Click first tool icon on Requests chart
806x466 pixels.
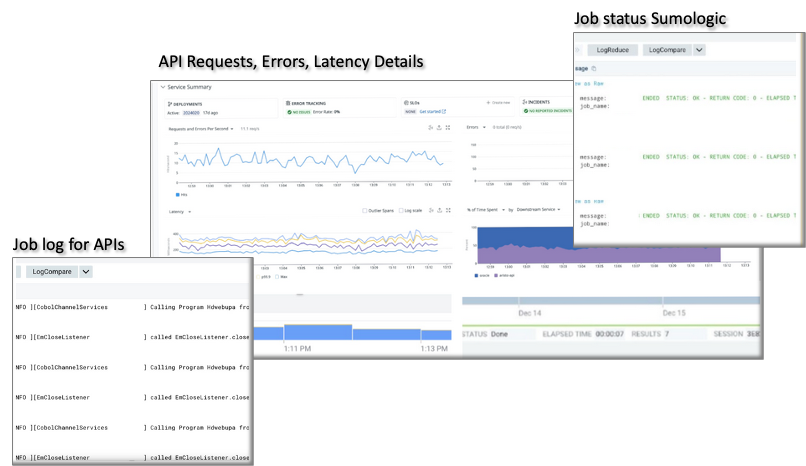pos(431,127)
